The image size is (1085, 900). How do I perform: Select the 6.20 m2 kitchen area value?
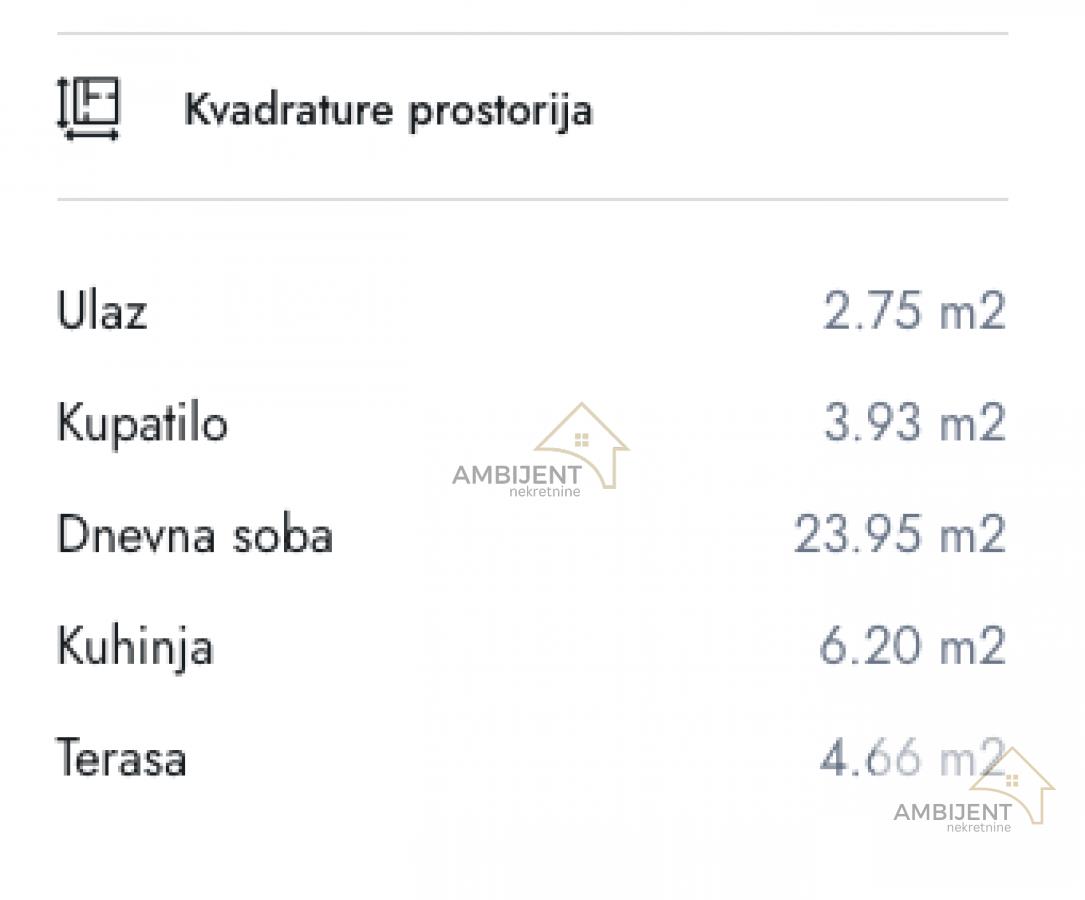911,647
